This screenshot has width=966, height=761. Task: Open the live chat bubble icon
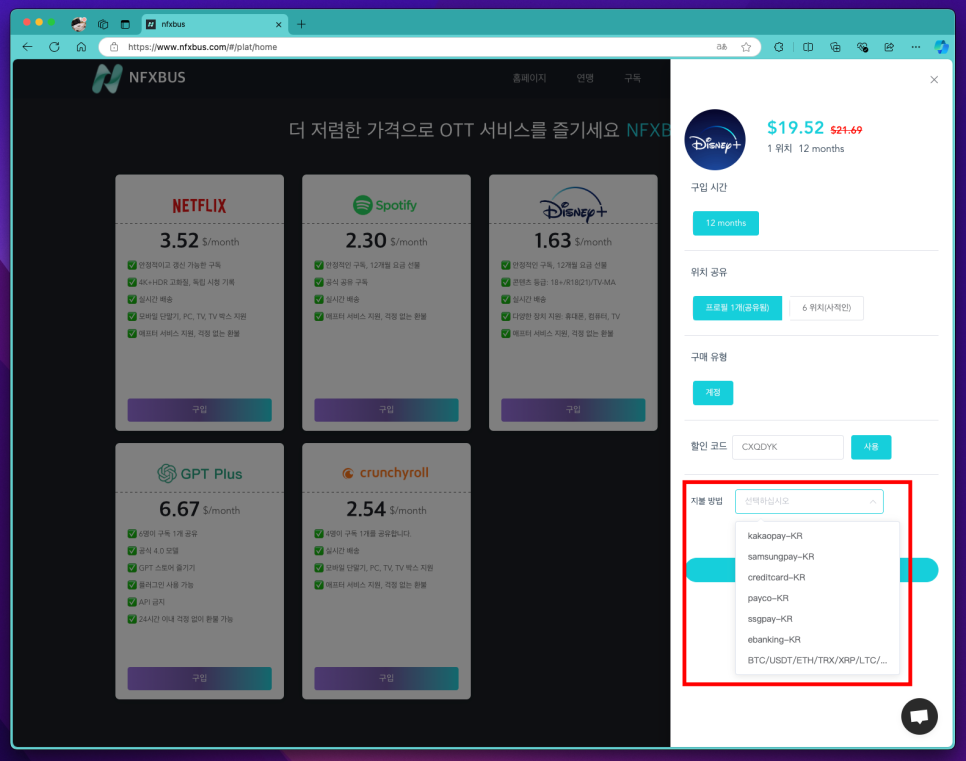[x=919, y=716]
